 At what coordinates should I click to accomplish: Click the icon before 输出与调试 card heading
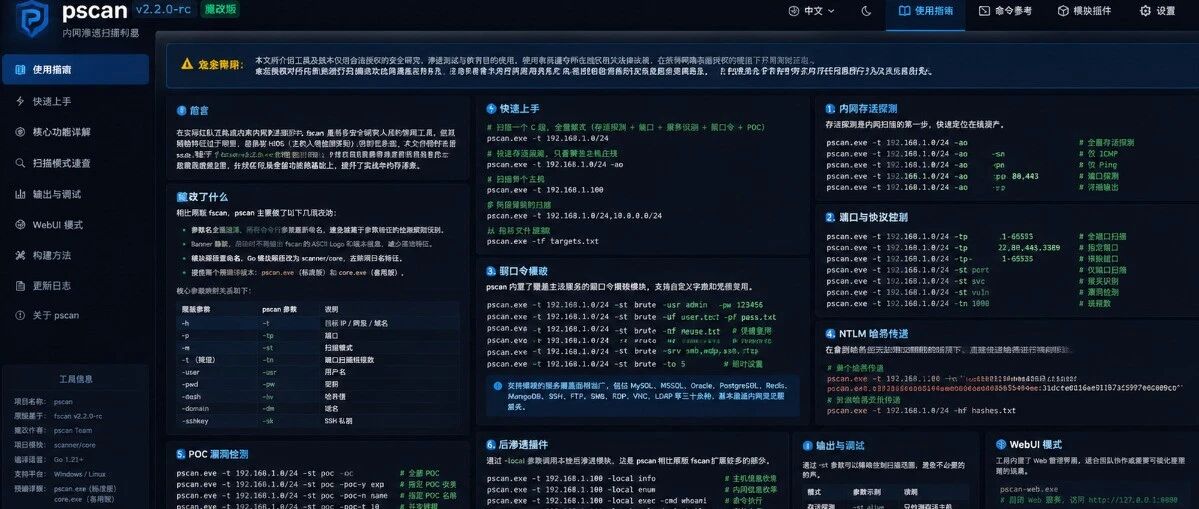tap(807, 445)
